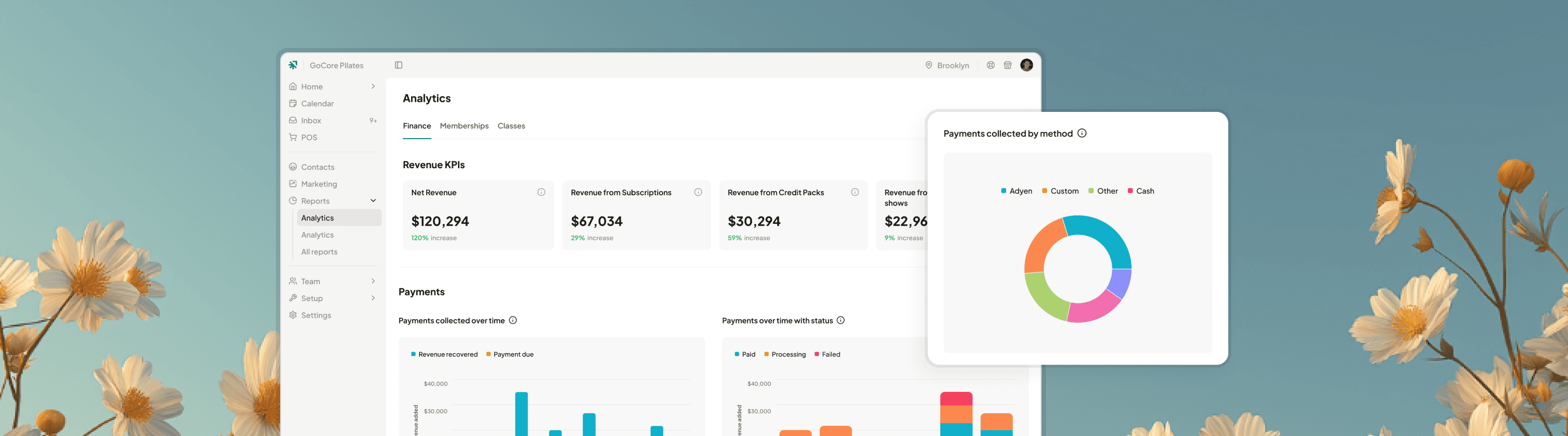Open Settings from the sidebar
The height and width of the screenshot is (436, 1568).
(x=333, y=315)
